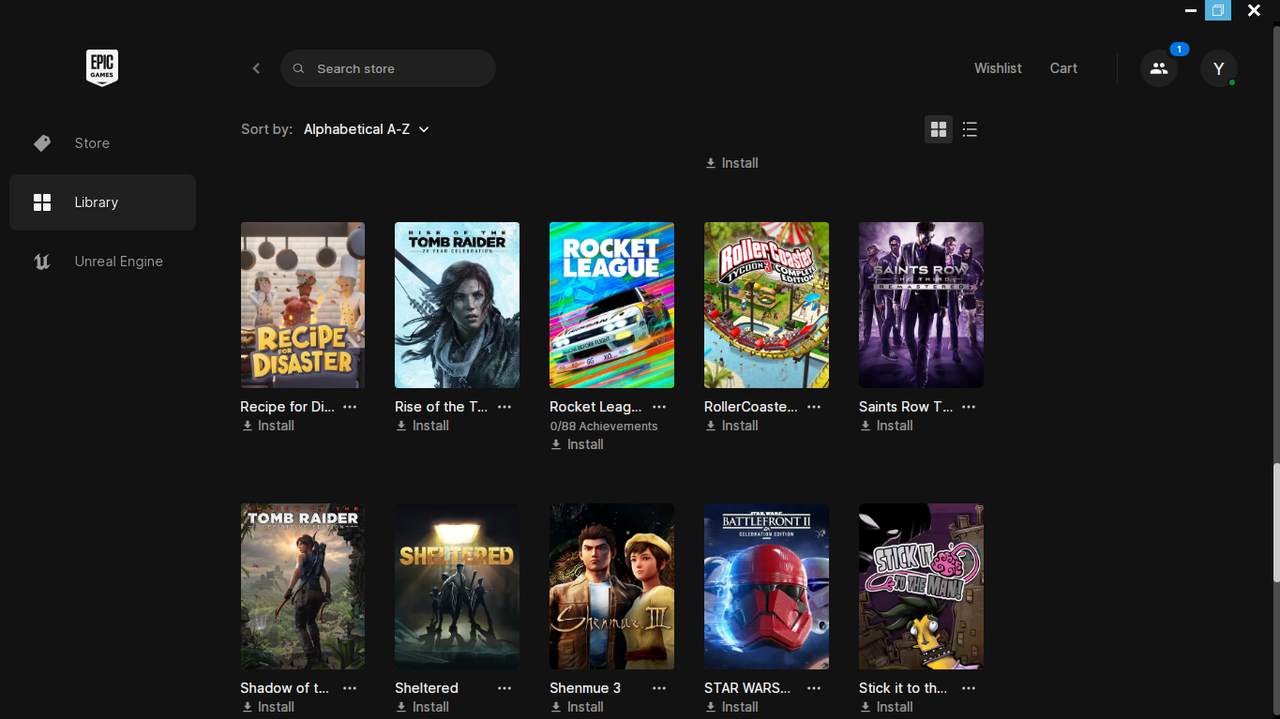
Task: Click the Rocket League title text
Action: pos(596,407)
